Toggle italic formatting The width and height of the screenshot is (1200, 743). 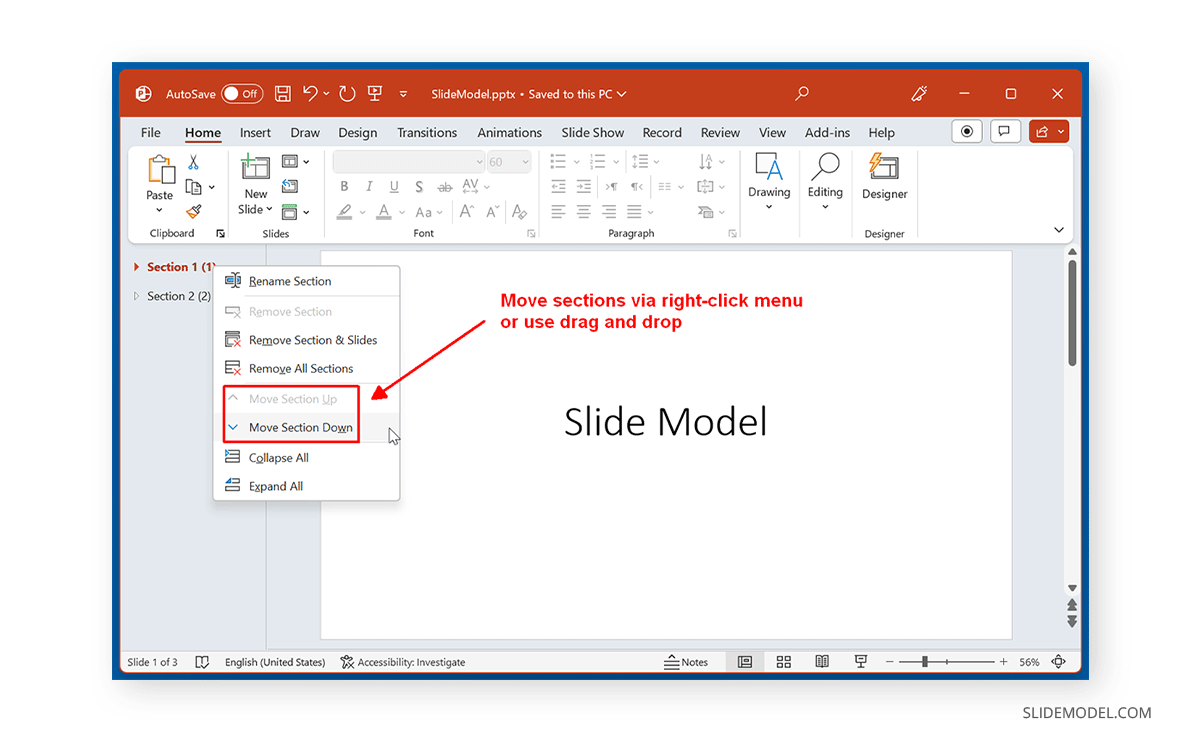(369, 186)
